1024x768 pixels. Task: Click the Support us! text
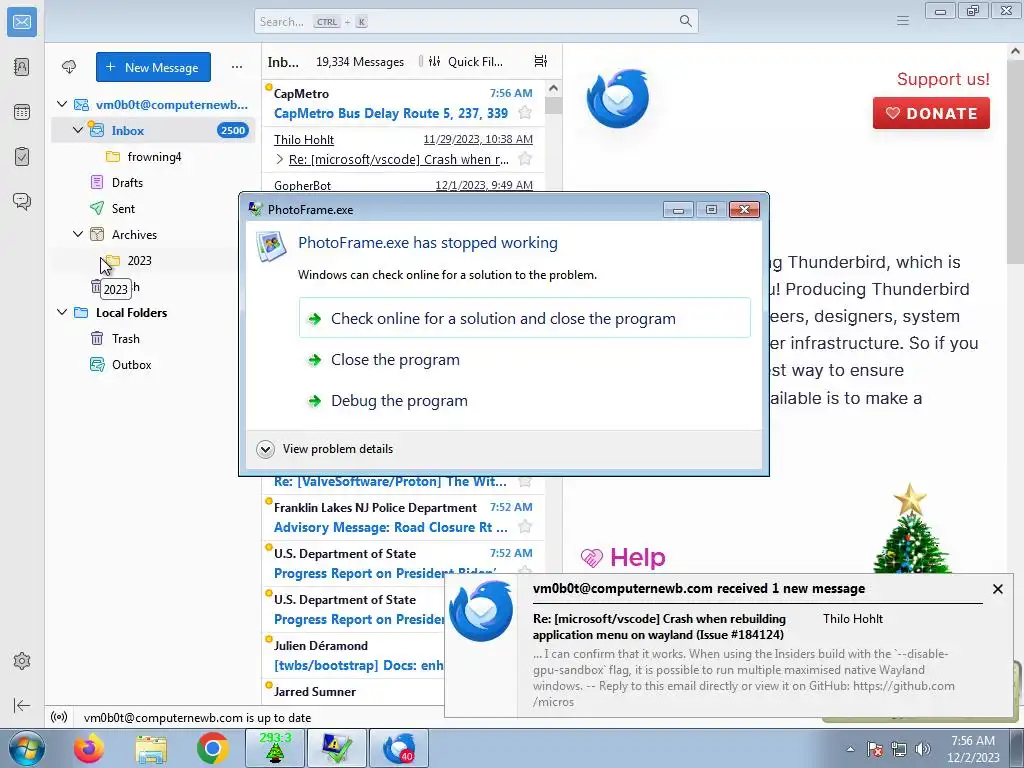point(942,79)
